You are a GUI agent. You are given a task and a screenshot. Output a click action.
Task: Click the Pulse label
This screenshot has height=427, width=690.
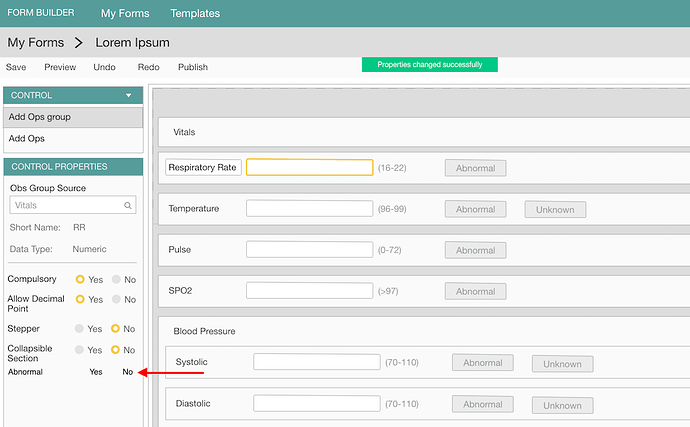point(180,250)
